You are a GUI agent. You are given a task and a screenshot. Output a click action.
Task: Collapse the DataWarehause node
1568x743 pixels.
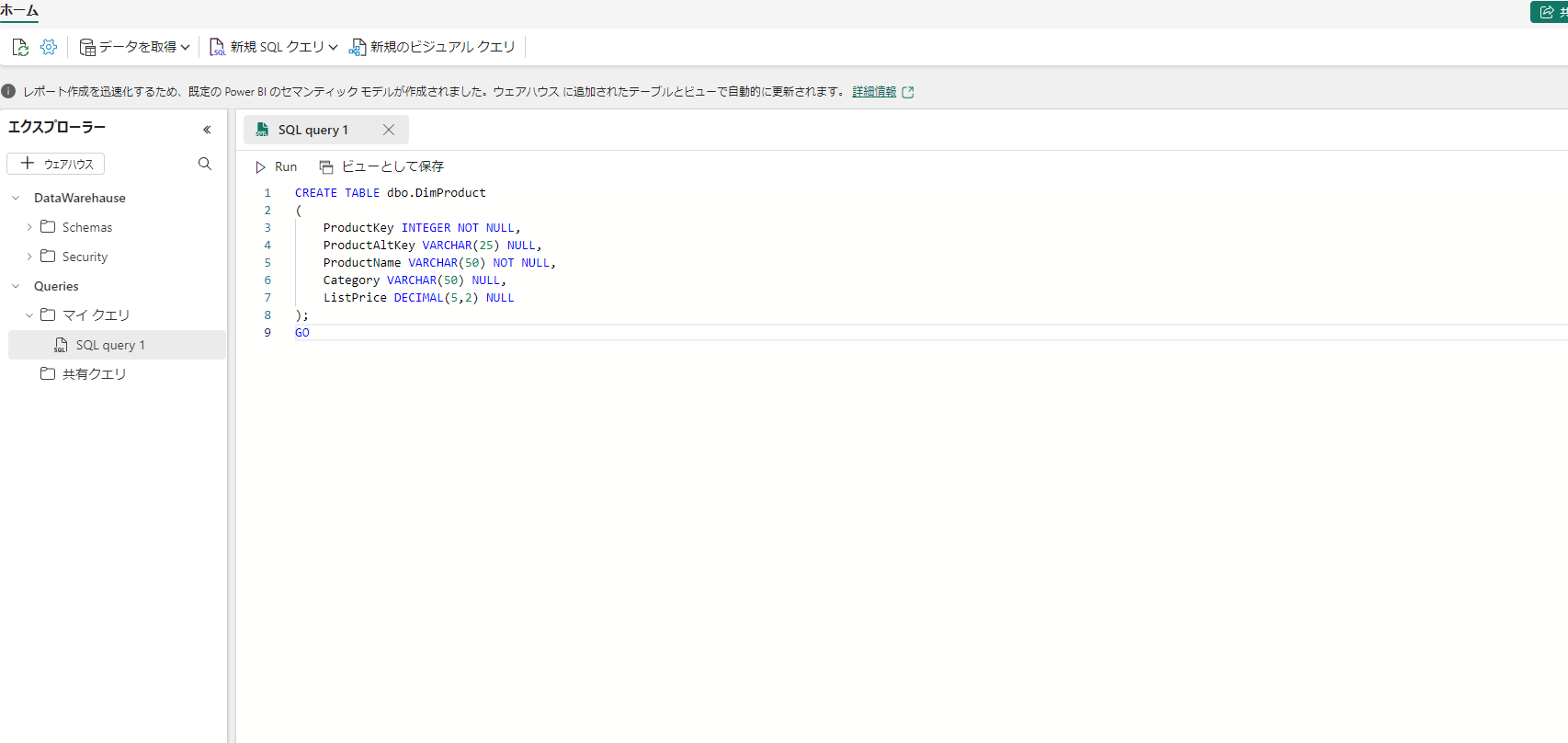[x=16, y=198]
